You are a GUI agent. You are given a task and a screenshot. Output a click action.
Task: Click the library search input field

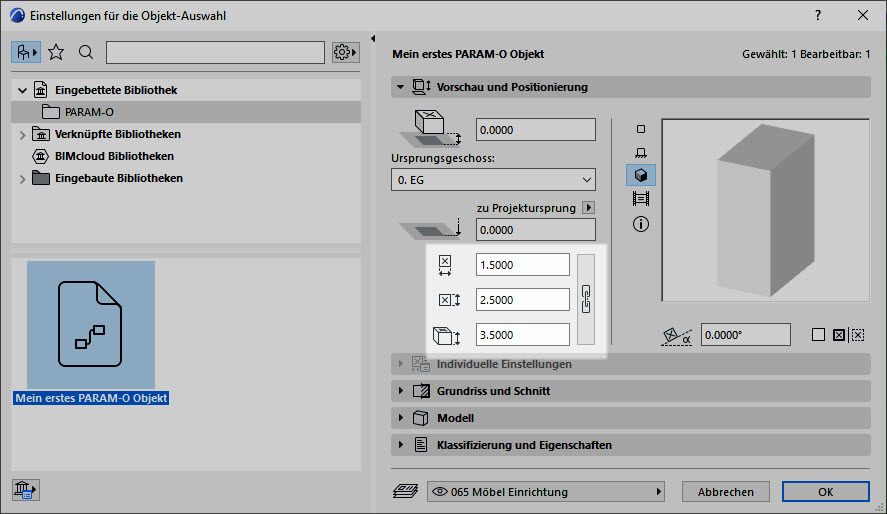[x=215, y=53]
